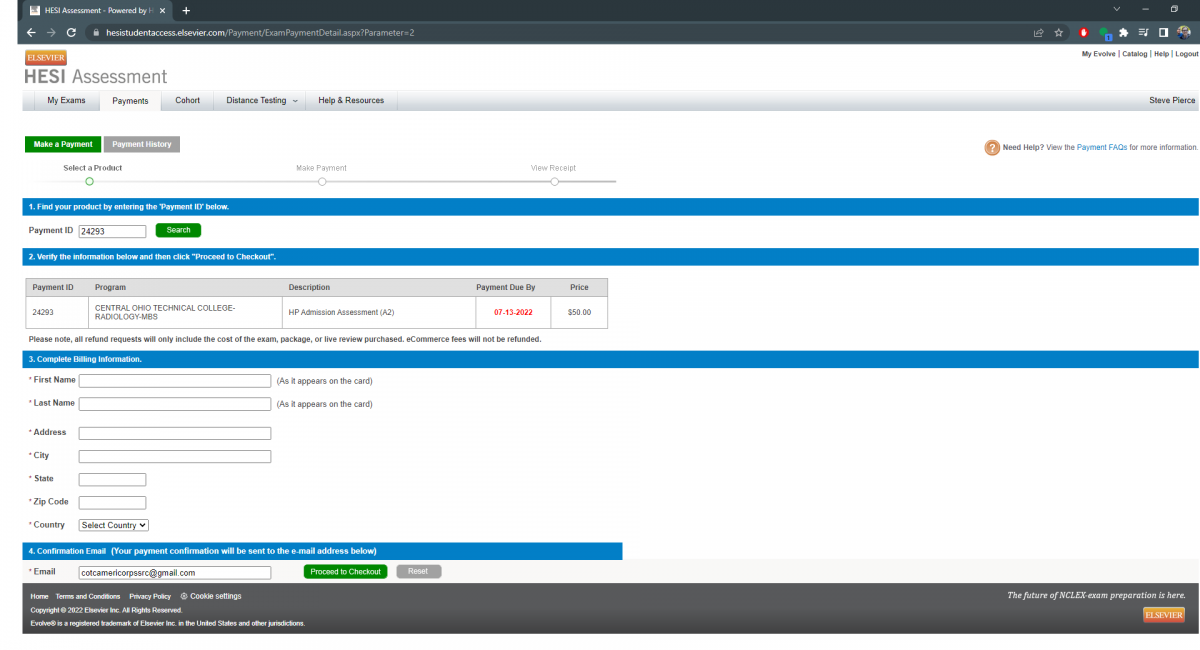The image size is (1200, 650).
Task: Click the Make a Payment button
Action: pyautogui.click(x=63, y=144)
